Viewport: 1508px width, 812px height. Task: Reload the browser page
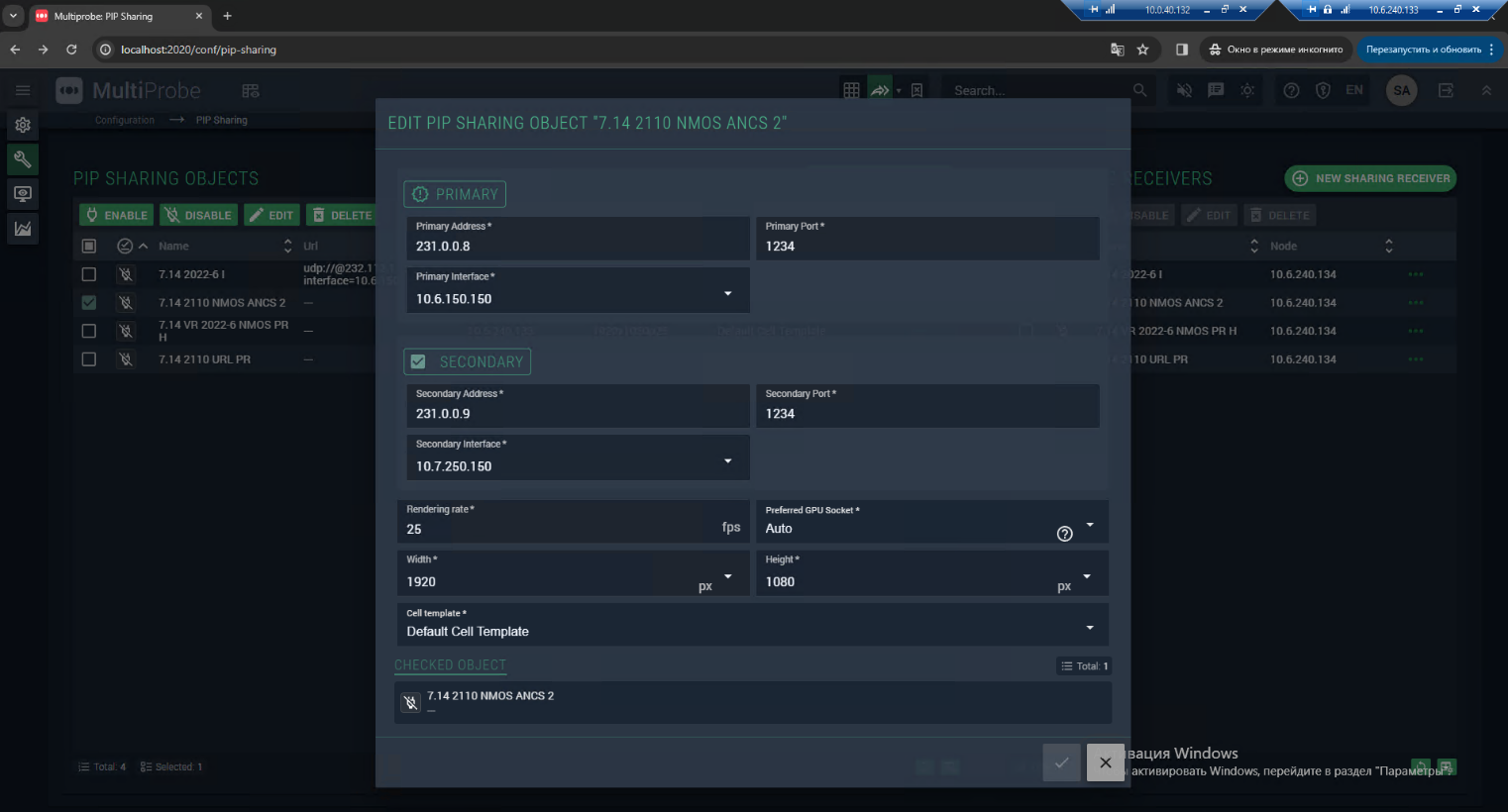pyautogui.click(x=71, y=50)
